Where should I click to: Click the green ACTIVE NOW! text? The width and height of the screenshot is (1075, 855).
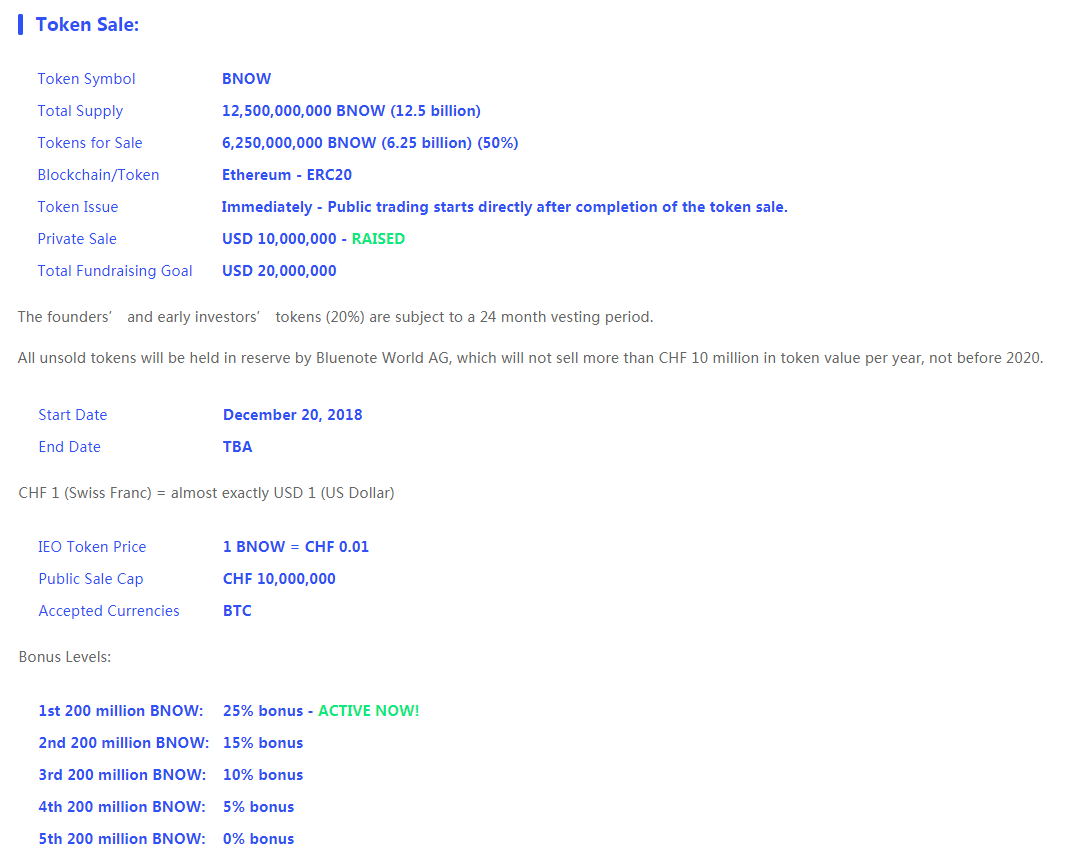369,711
